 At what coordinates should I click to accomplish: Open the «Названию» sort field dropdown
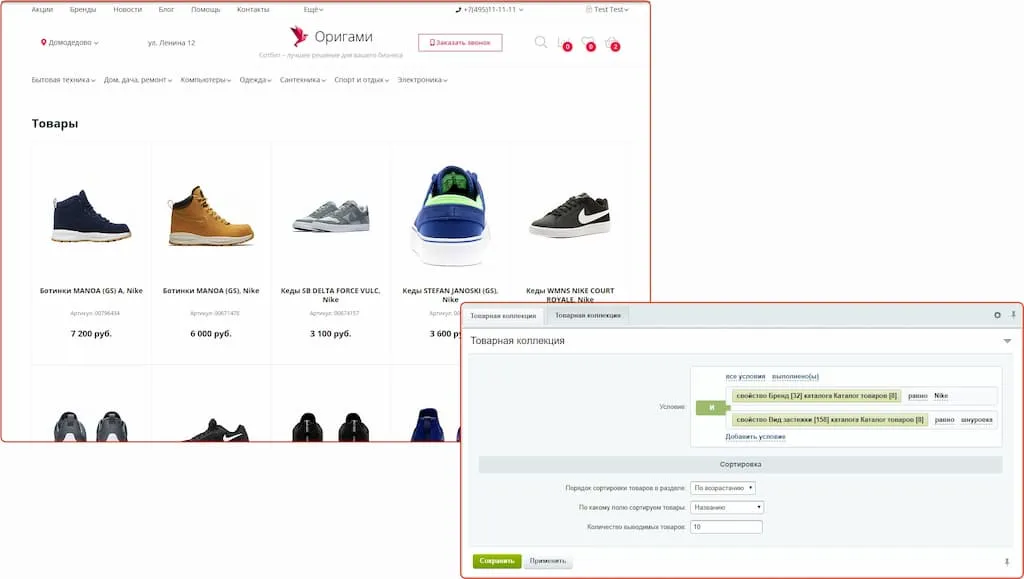[727, 507]
